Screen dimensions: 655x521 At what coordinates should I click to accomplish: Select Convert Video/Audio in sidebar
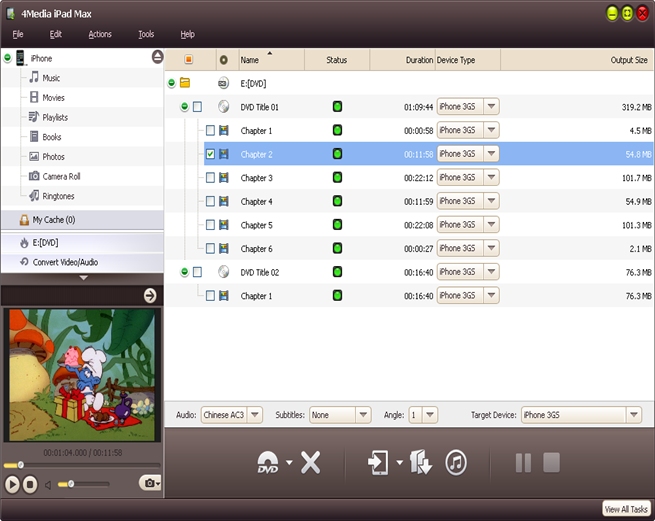point(66,262)
